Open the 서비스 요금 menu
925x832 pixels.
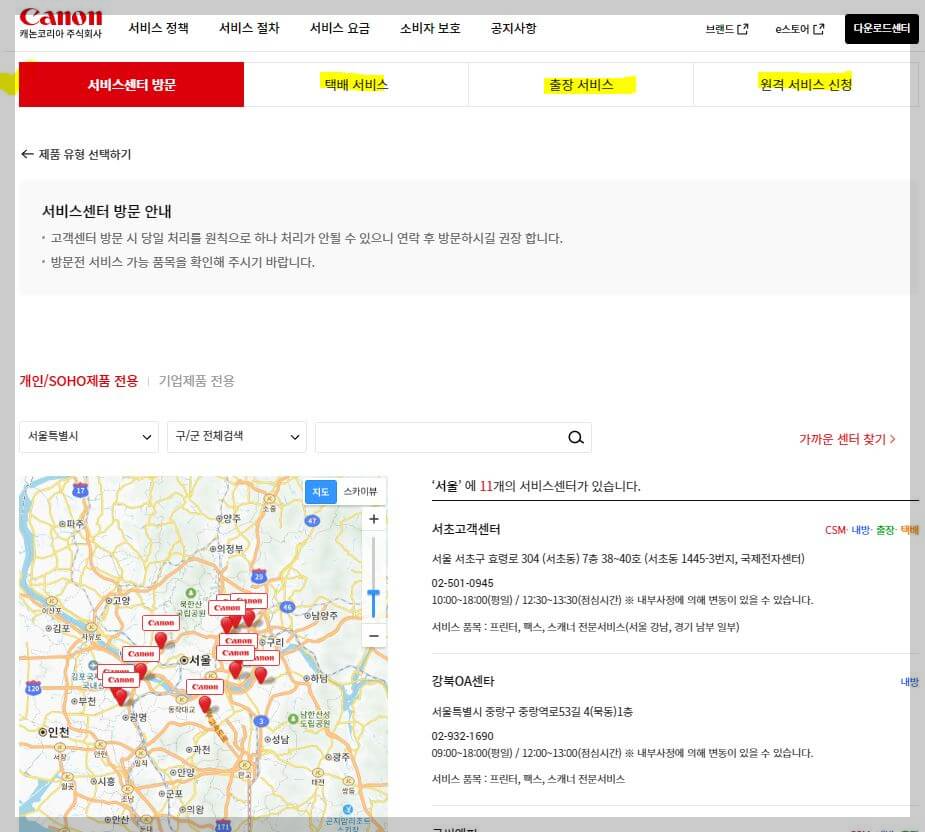340,28
